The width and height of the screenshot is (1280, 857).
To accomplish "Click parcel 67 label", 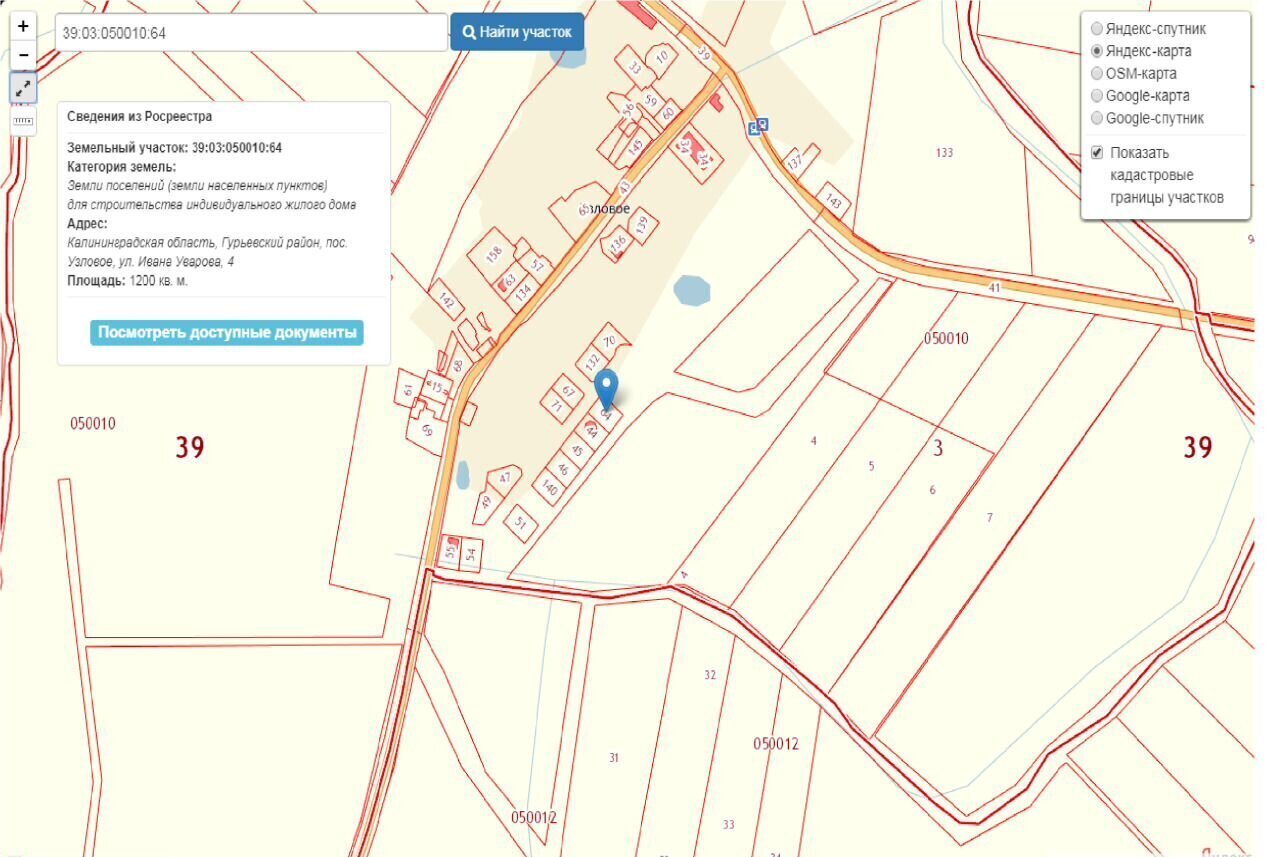I will [568, 391].
